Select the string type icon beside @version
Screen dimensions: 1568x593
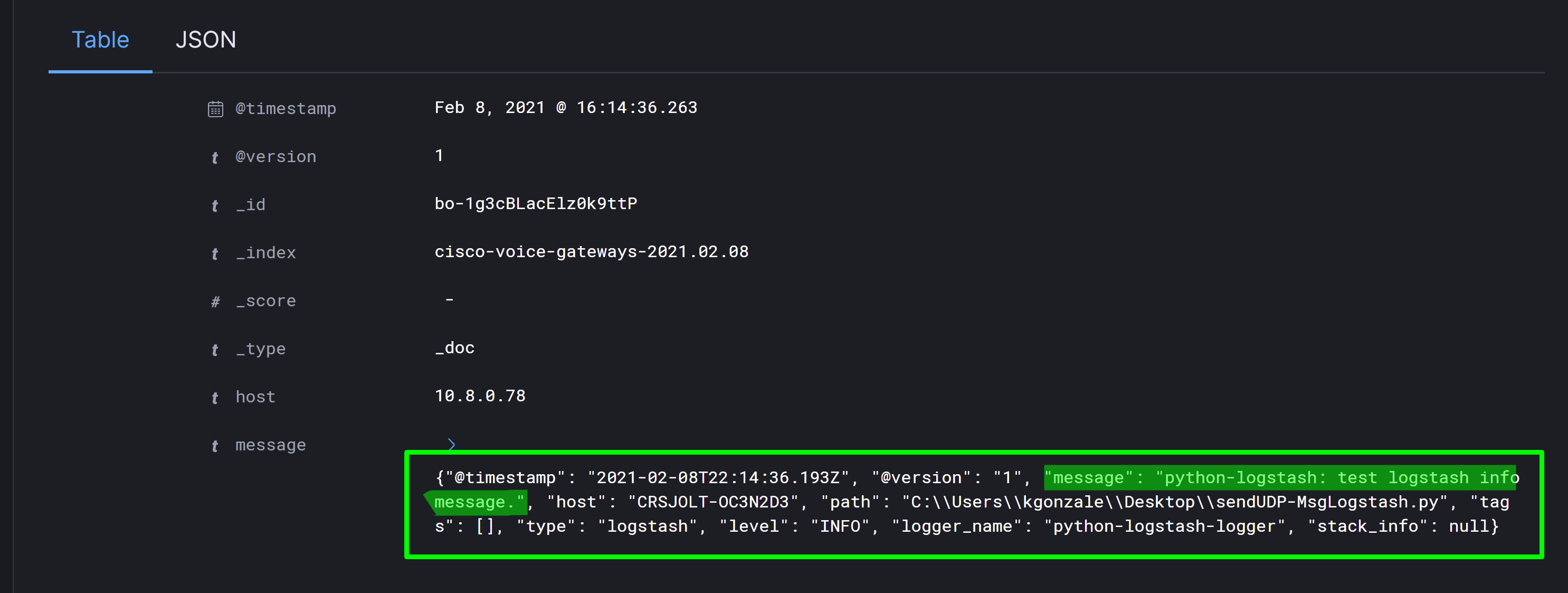[x=215, y=158]
